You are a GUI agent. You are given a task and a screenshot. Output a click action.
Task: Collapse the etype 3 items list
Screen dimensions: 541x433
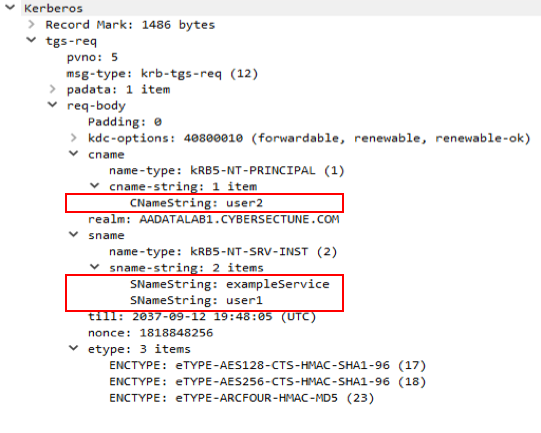(73, 348)
